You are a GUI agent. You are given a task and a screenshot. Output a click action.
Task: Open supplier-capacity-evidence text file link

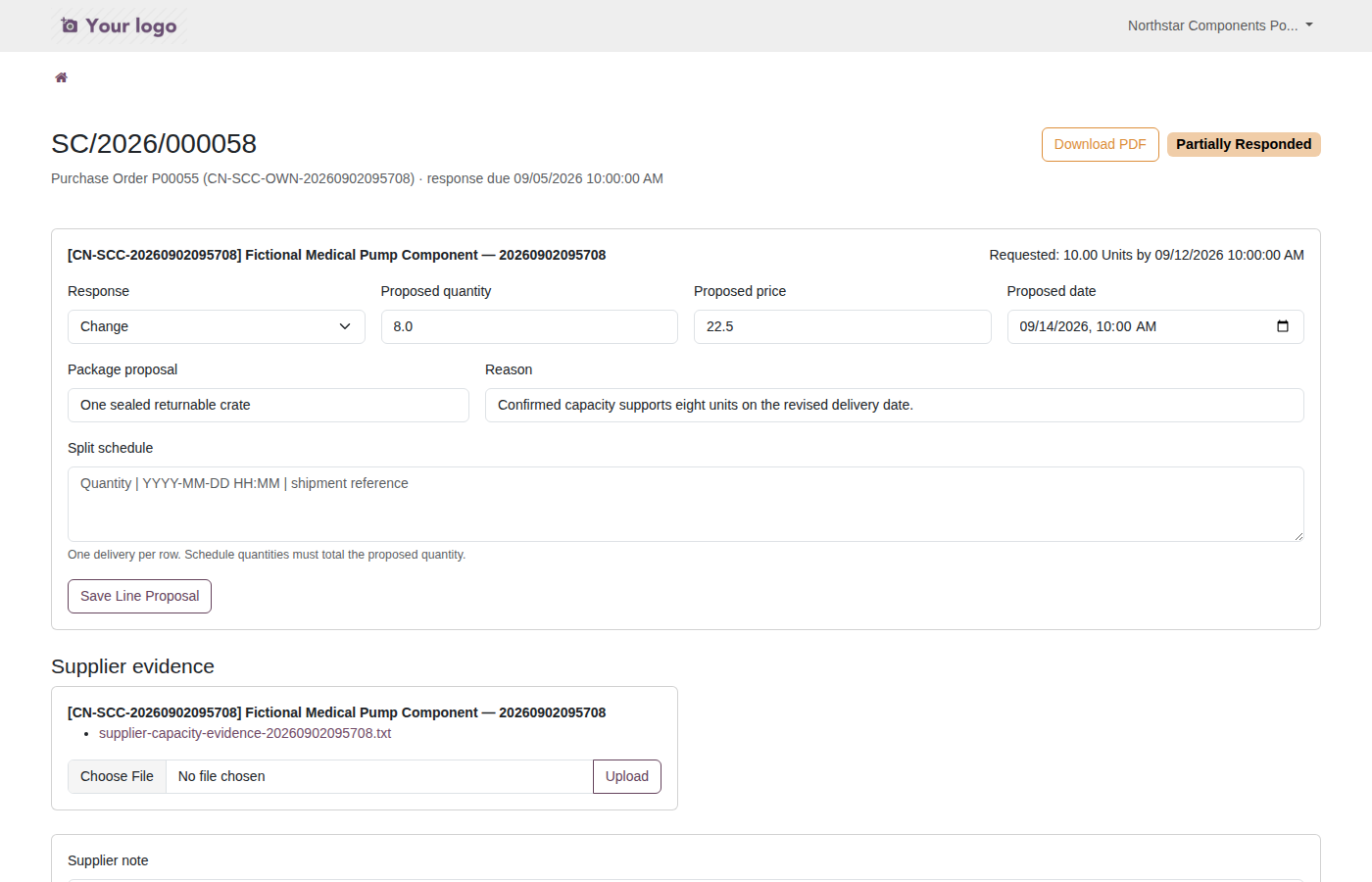click(245, 733)
